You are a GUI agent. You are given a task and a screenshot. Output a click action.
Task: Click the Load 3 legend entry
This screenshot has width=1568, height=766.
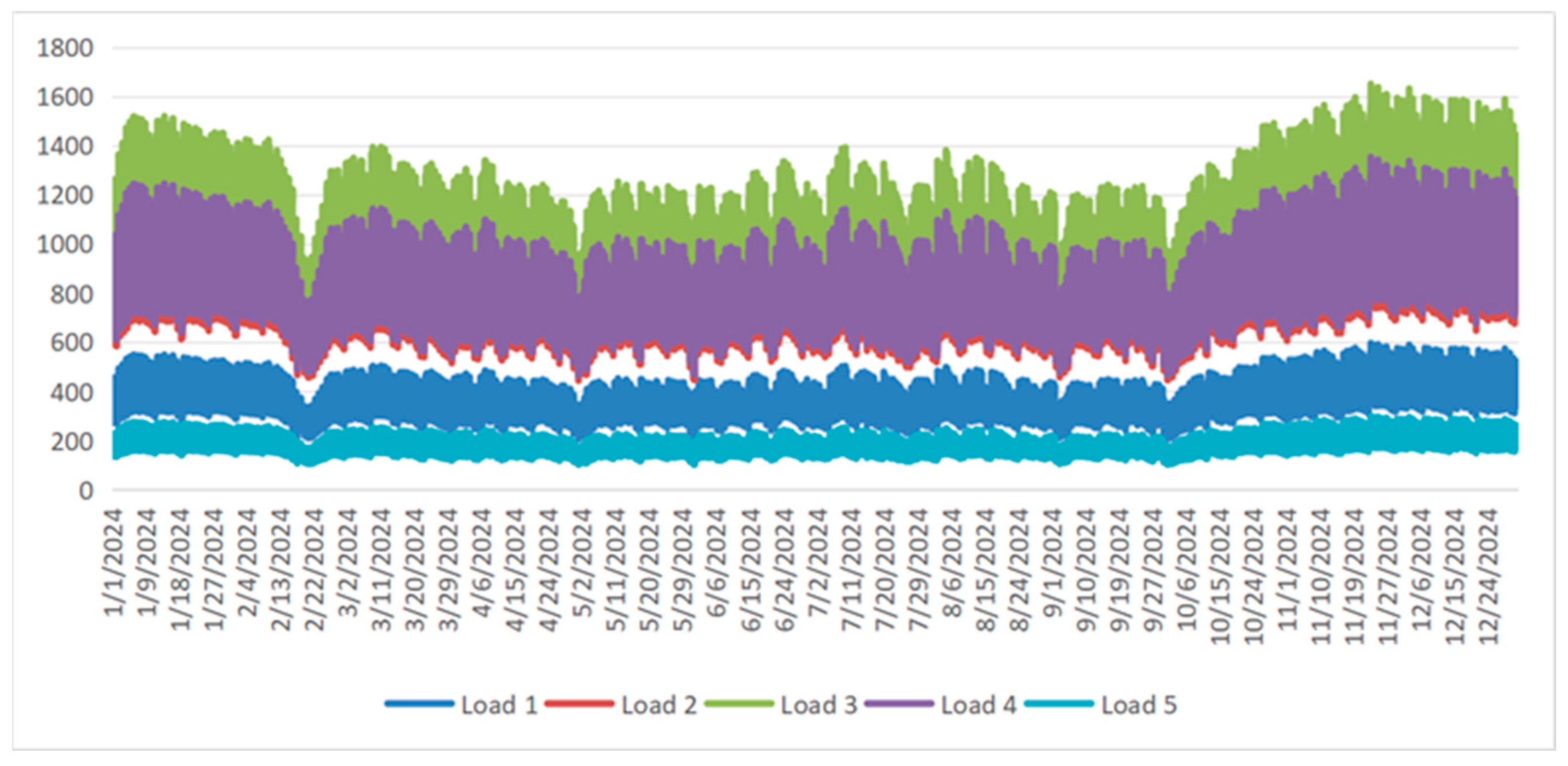point(819,705)
